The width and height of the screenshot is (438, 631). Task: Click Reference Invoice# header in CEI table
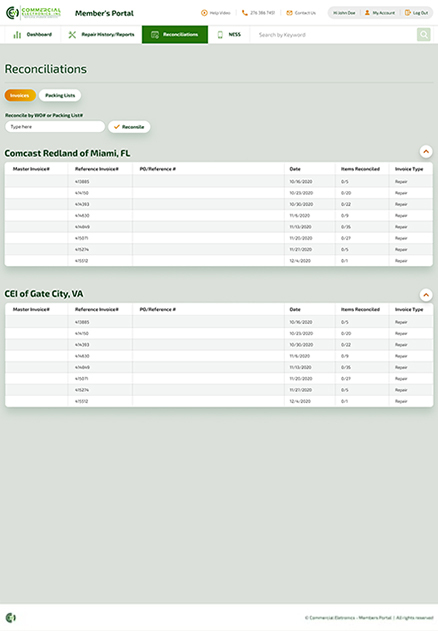click(97, 309)
